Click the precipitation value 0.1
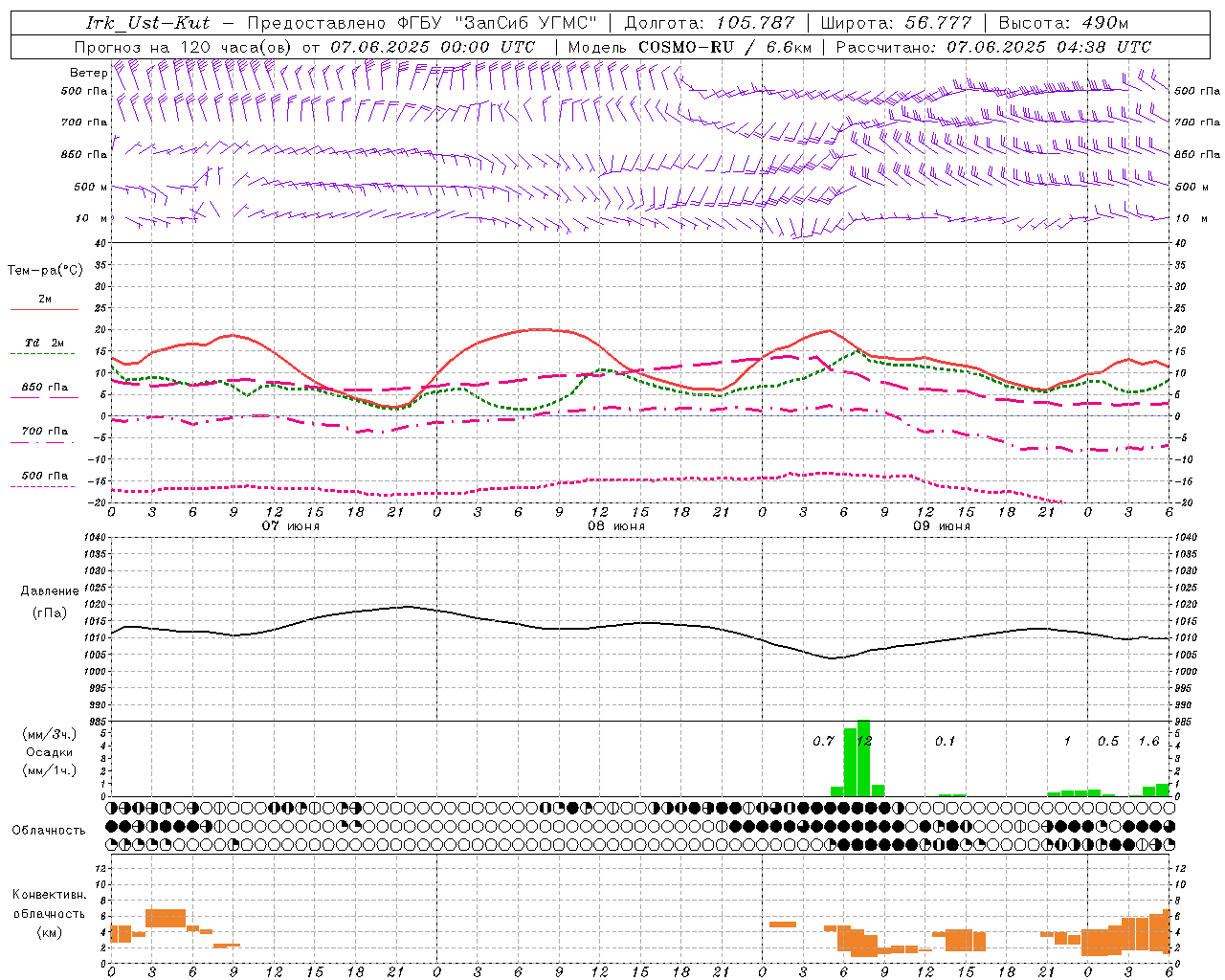Image resolution: width=1225 pixels, height=980 pixels. (x=945, y=742)
